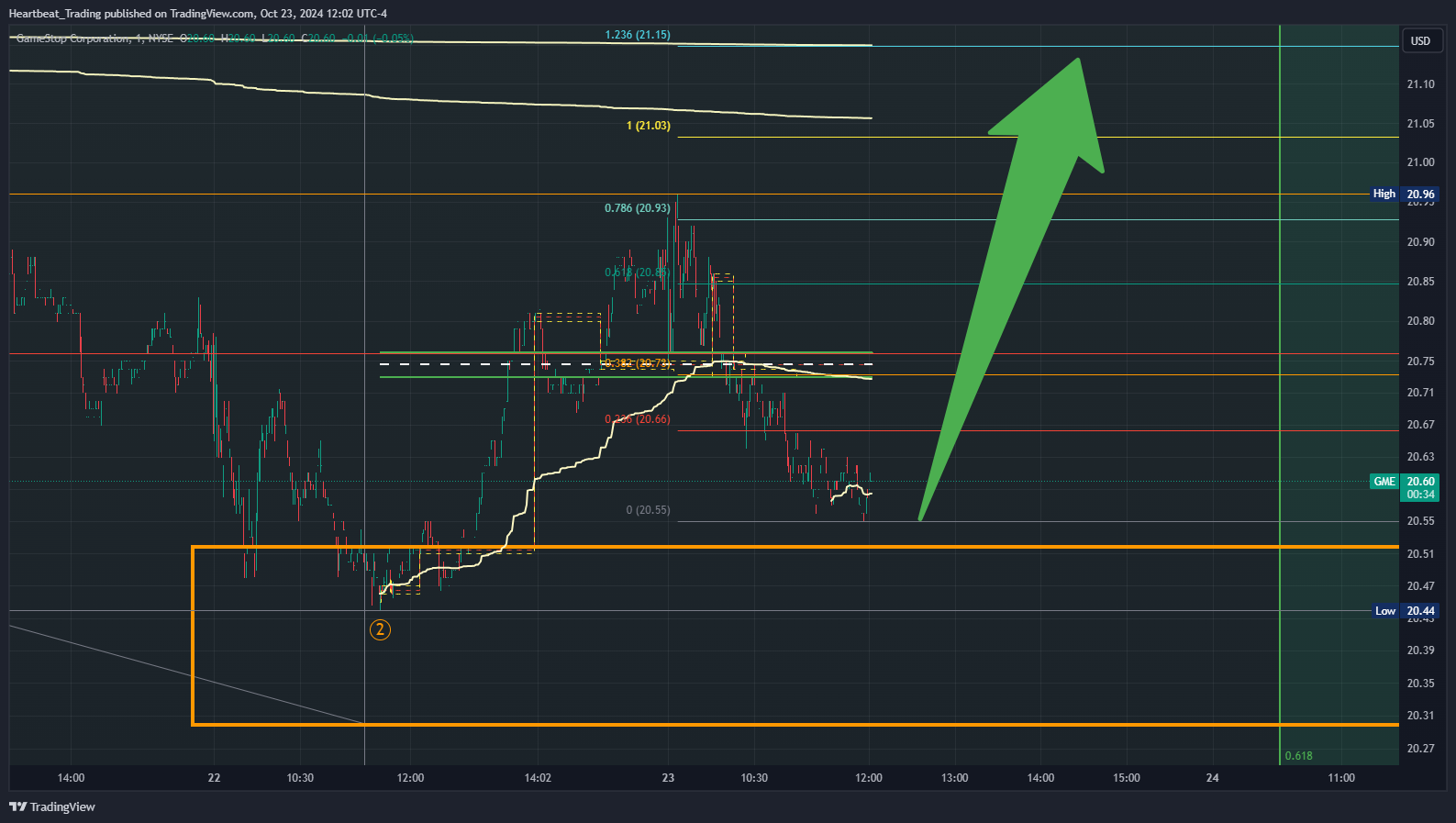Click the 20.27 price axis value
1456x823 pixels.
[x=1420, y=749]
